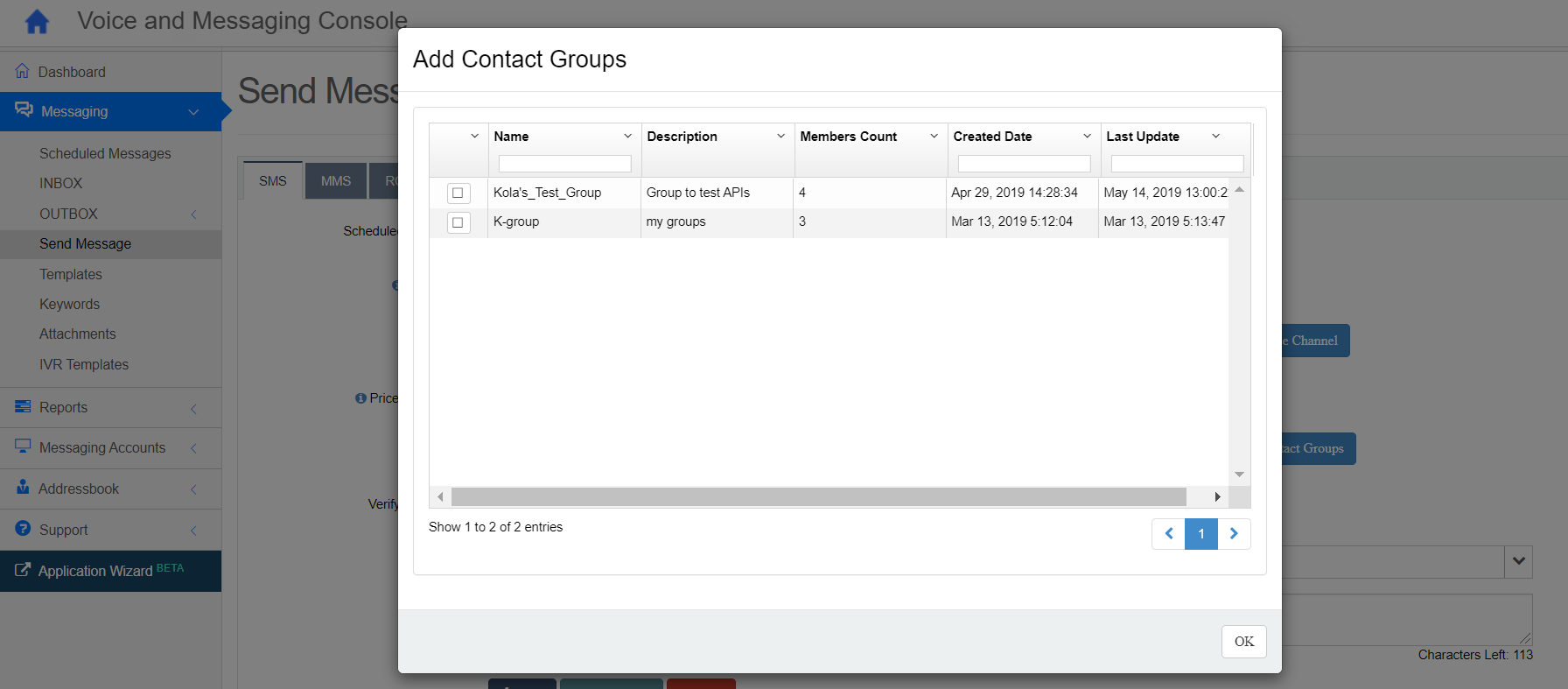
Task: Open INBOX in the sidebar menu
Action: tap(60, 183)
